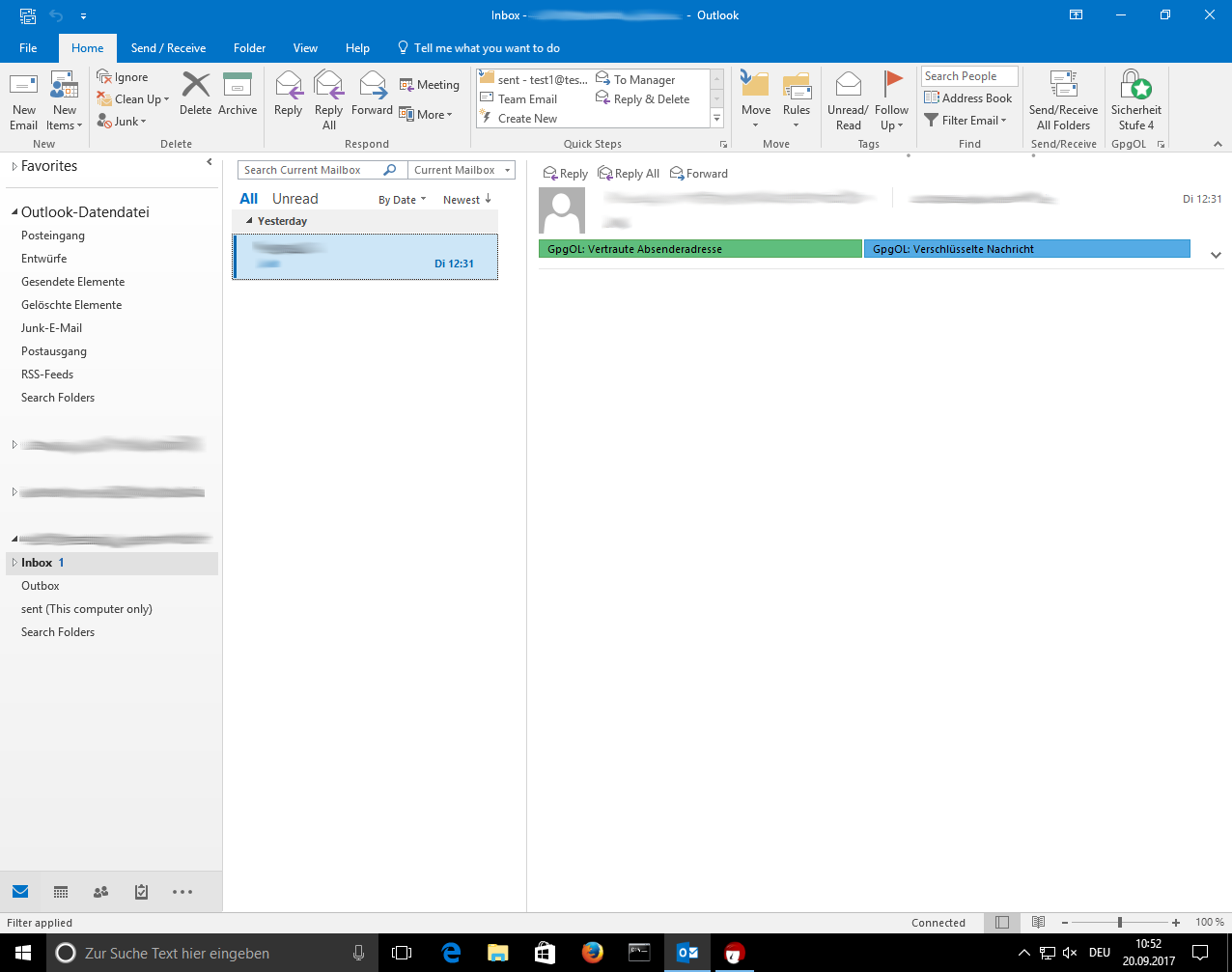Open the By Date sort dropdown

[402, 200]
